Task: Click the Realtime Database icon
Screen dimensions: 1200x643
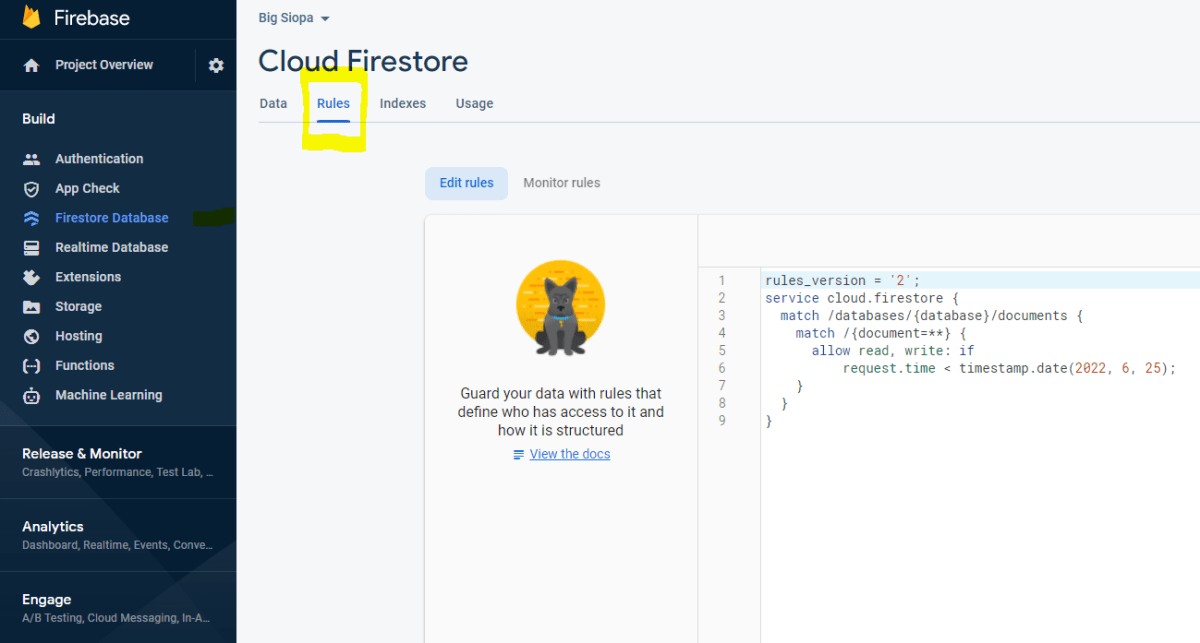Action: (x=32, y=248)
